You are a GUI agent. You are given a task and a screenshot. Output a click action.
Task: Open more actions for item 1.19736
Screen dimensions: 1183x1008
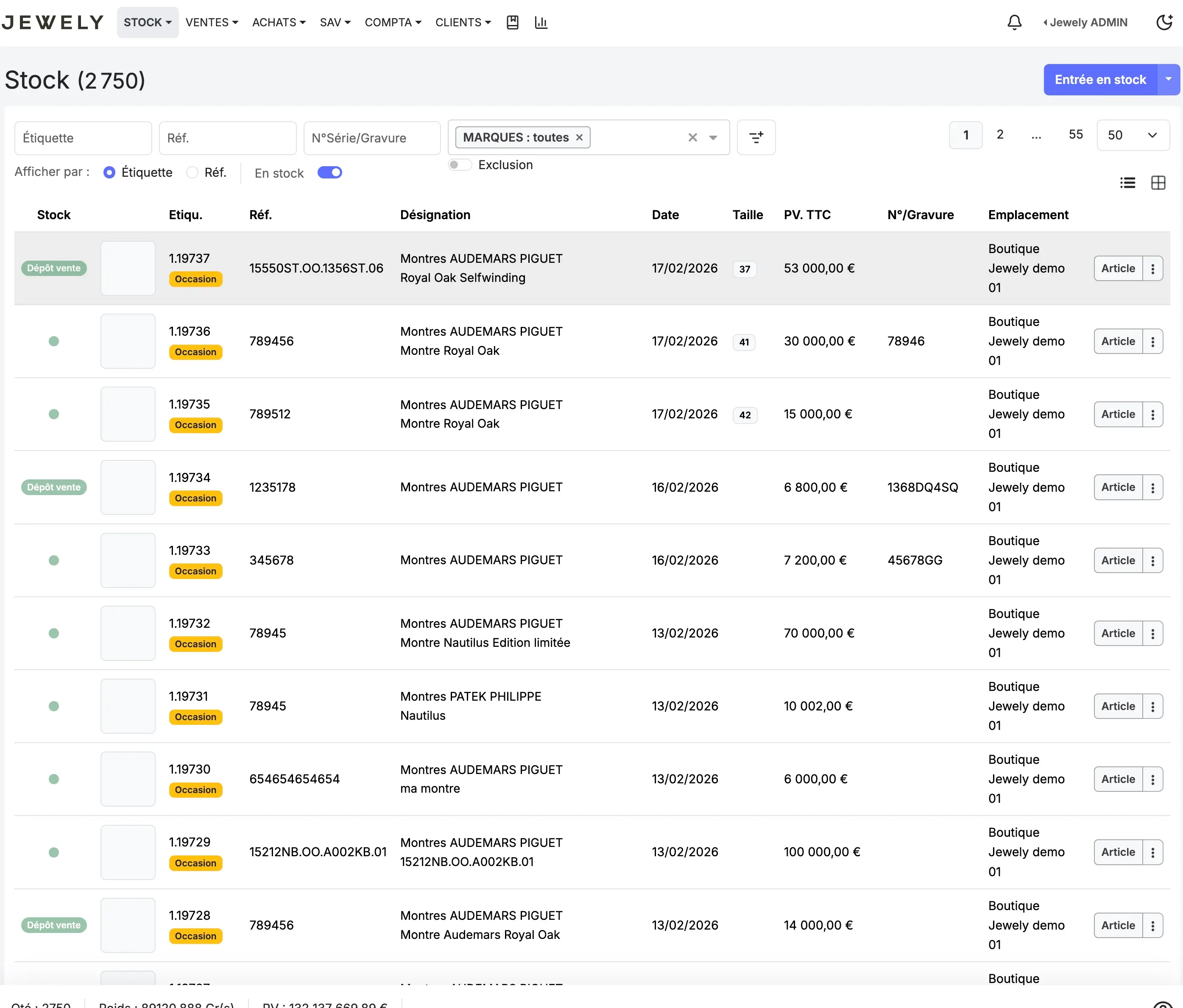point(1153,341)
